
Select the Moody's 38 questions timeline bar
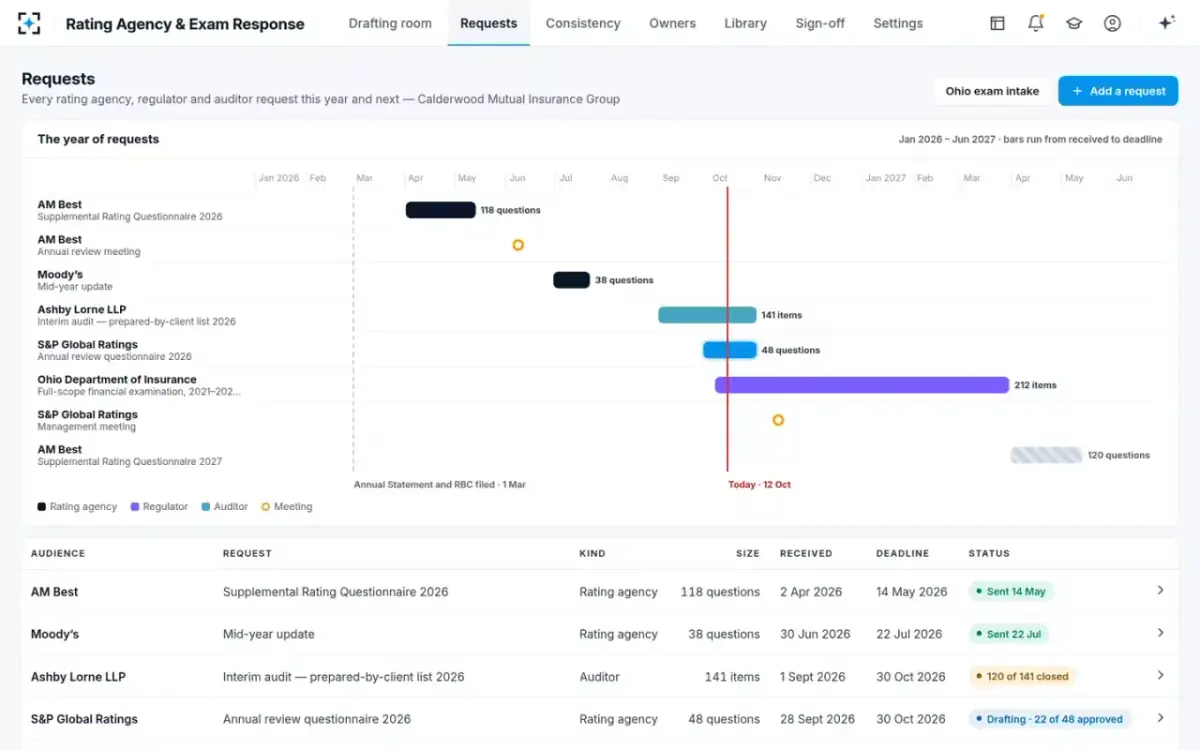click(572, 280)
